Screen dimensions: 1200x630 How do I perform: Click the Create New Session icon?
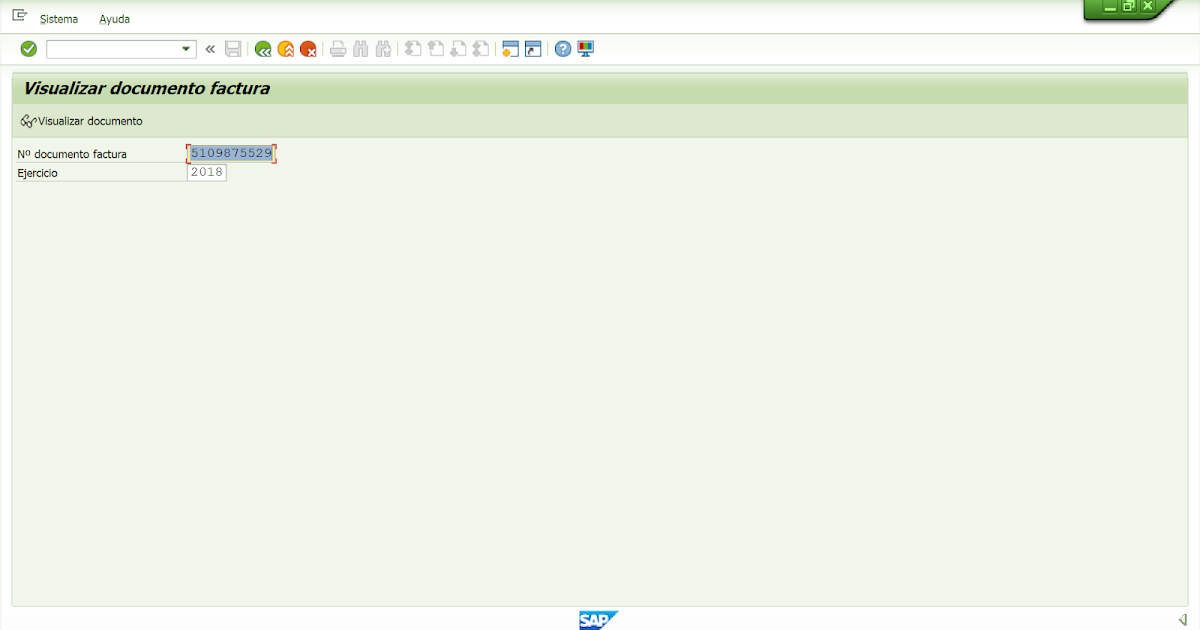[510, 48]
